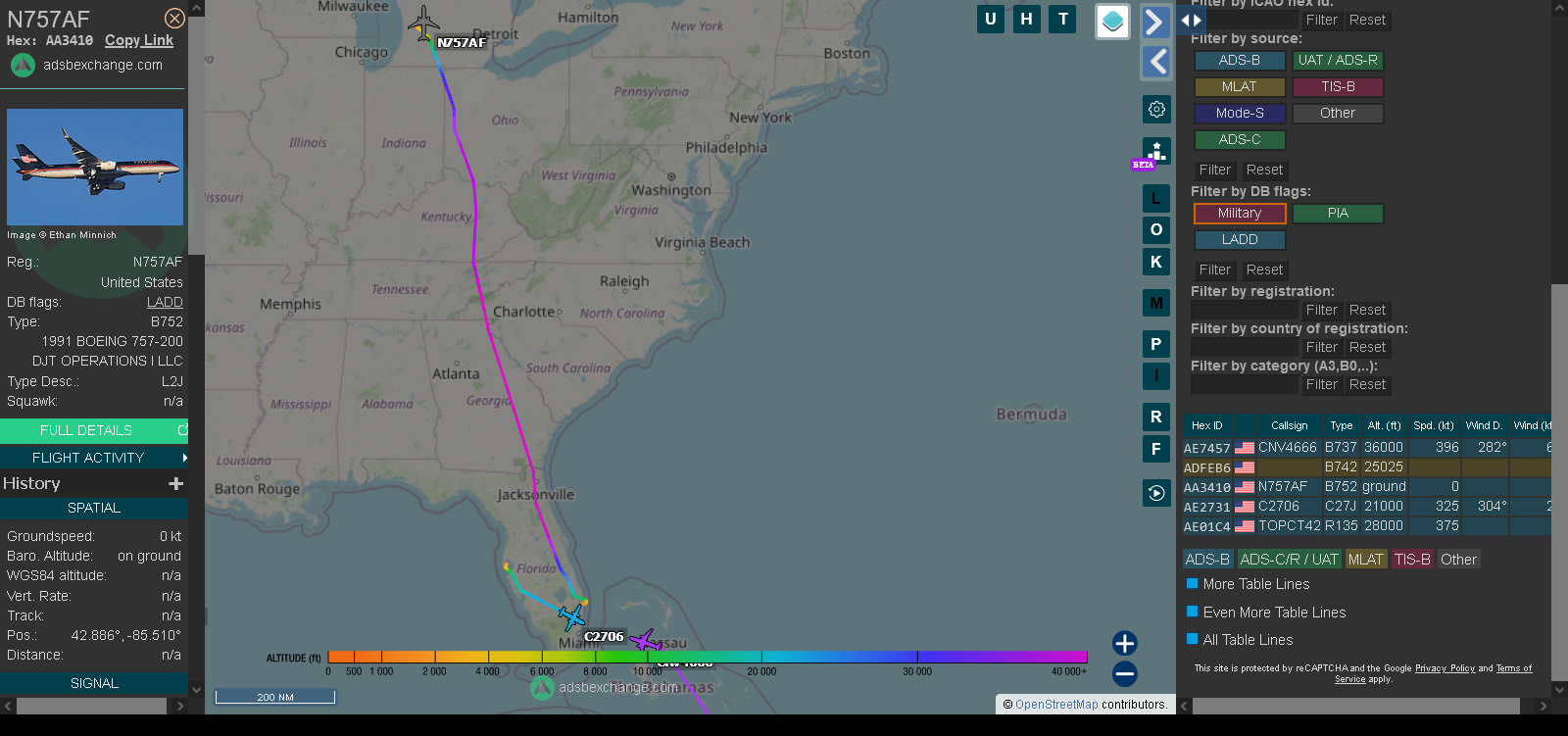Screen dimensions: 1568x736
Task: Focus the registration filter input
Action: tap(1245, 310)
